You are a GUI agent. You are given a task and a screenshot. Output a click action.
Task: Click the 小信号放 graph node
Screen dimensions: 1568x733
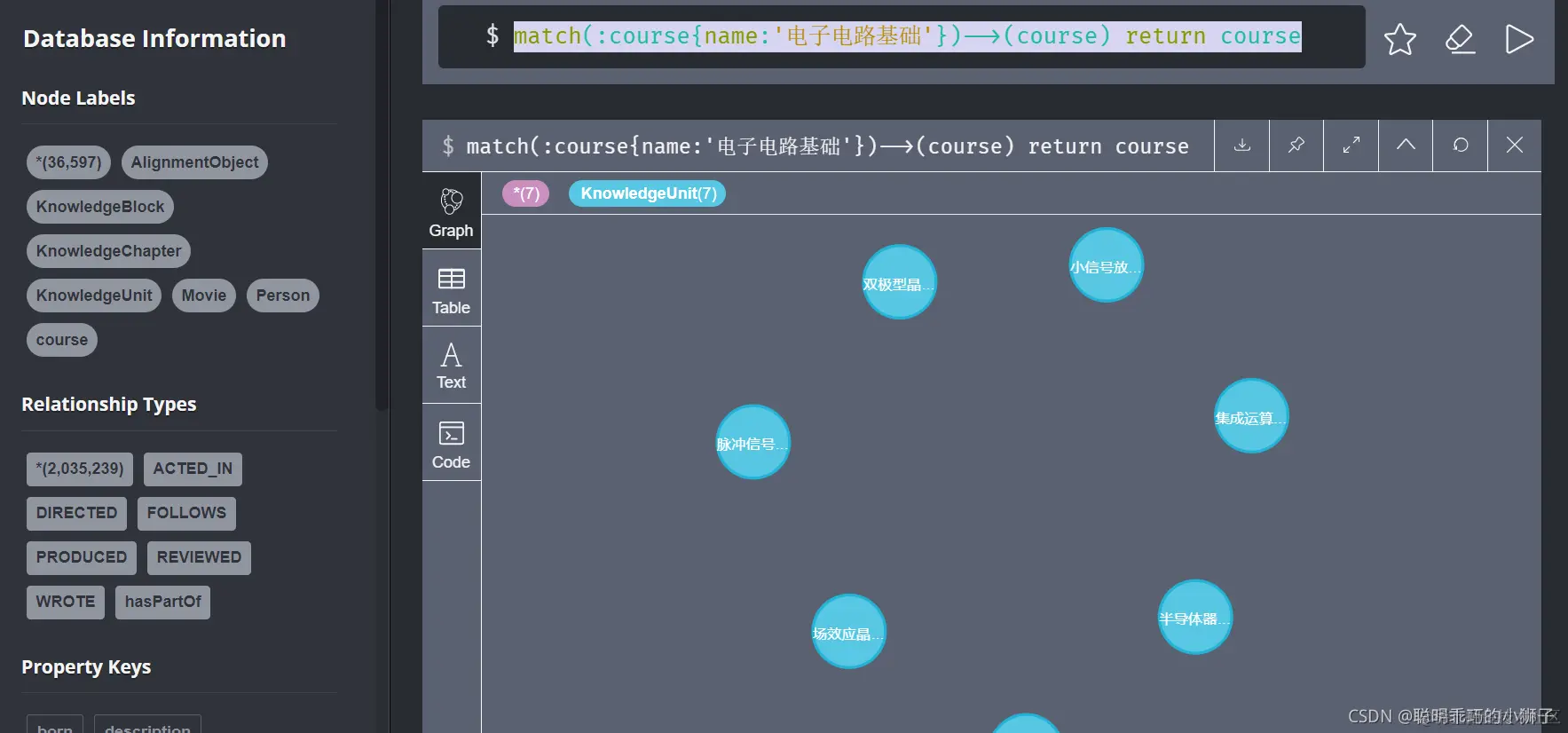[1106, 265]
